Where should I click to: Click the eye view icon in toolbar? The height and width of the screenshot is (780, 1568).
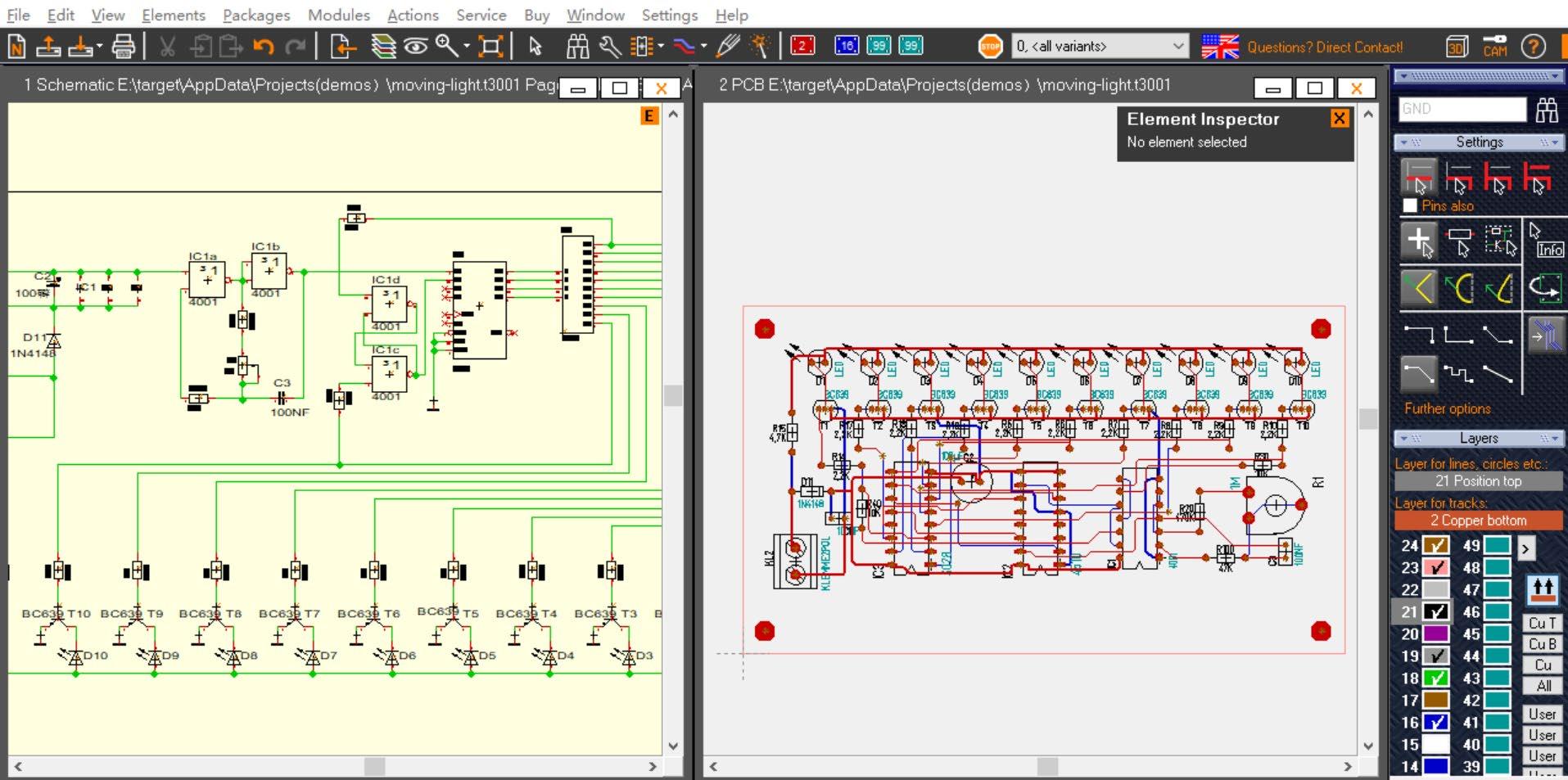click(x=415, y=47)
